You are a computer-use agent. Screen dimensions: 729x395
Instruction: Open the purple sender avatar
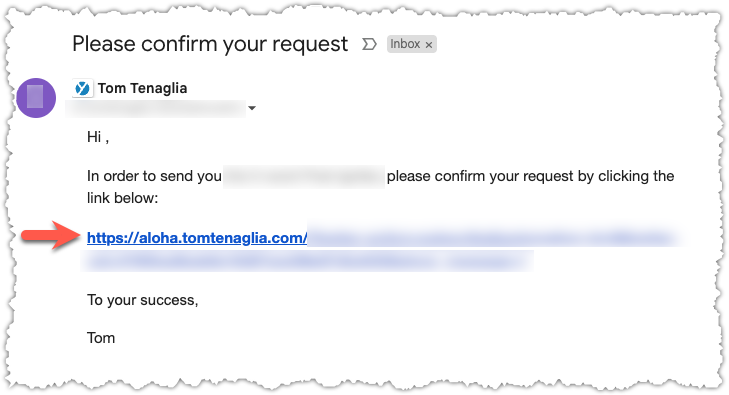tap(36, 98)
